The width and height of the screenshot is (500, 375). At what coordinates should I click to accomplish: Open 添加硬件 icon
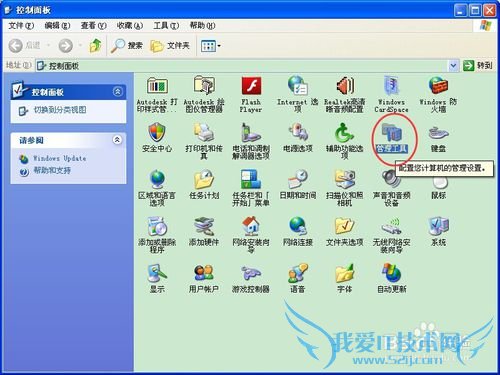coord(204,226)
